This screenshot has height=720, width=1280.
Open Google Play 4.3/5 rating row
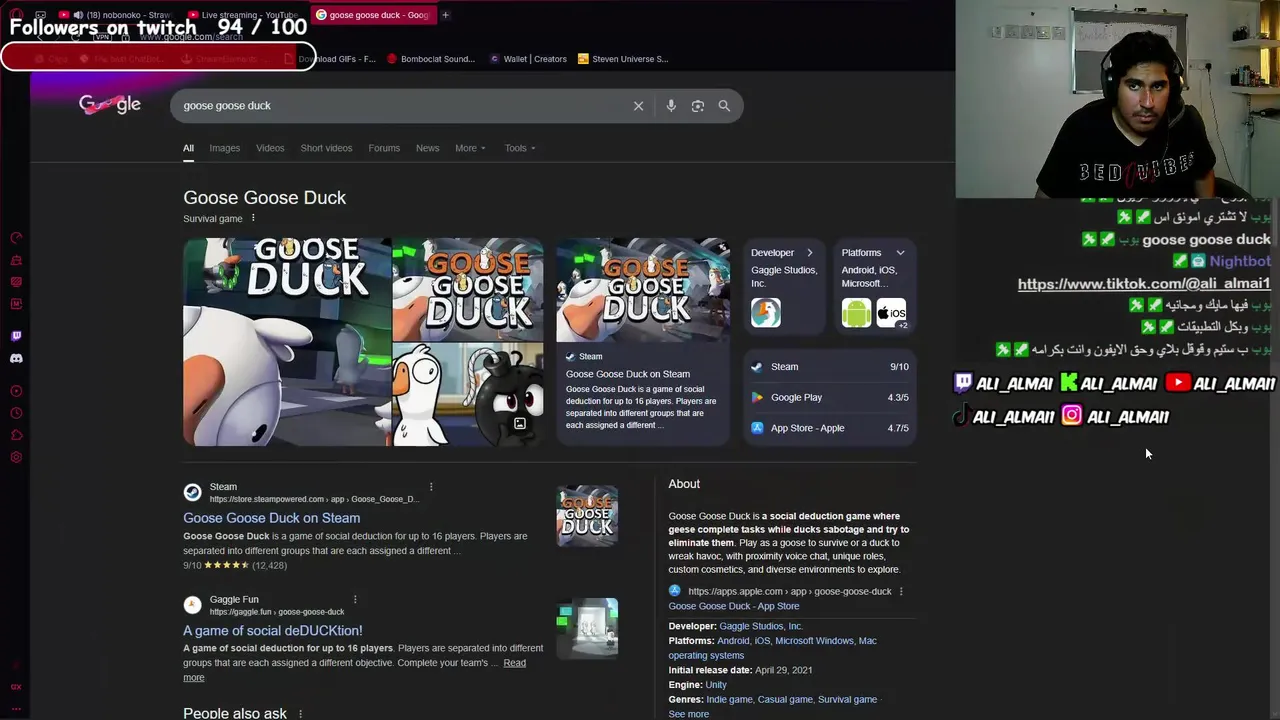click(830, 397)
